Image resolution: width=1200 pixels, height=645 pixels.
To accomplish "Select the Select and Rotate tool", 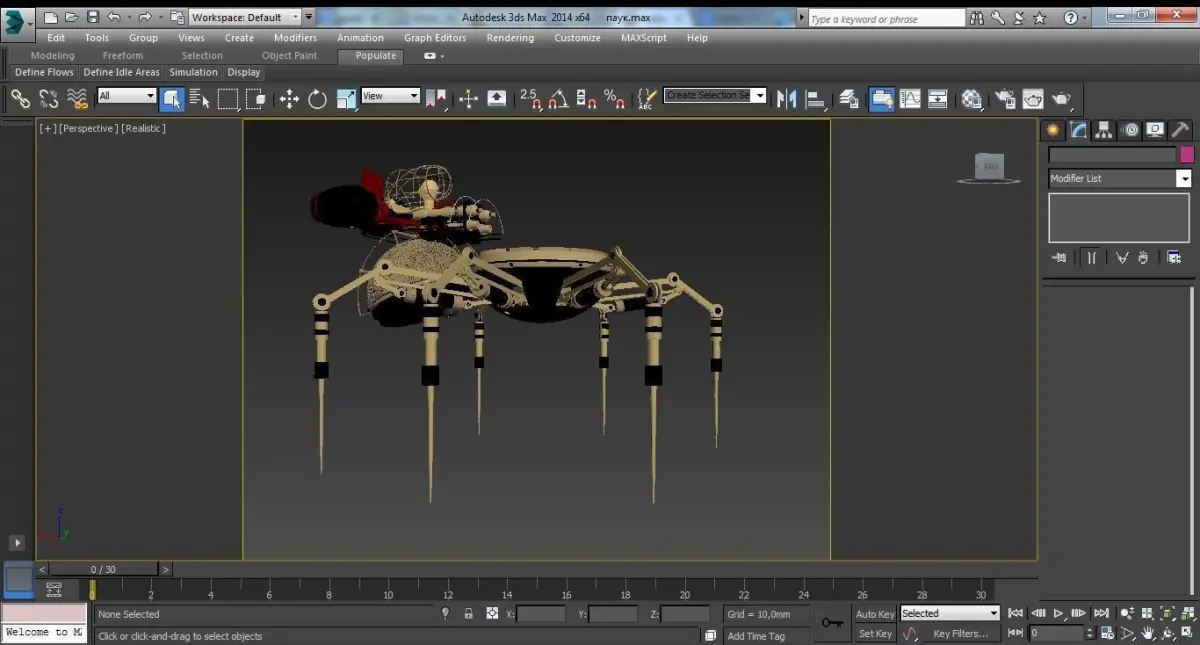I will (x=318, y=98).
